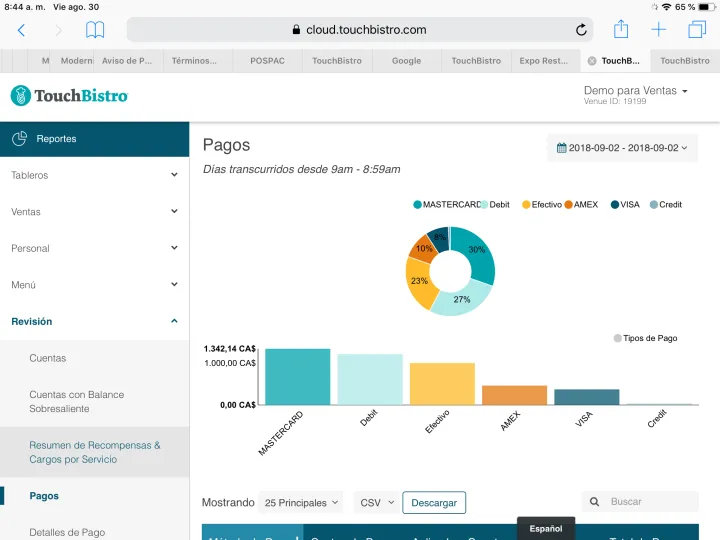Toggle Efectivo legend item in chart
Viewport: 720px width, 540px height.
[540, 205]
